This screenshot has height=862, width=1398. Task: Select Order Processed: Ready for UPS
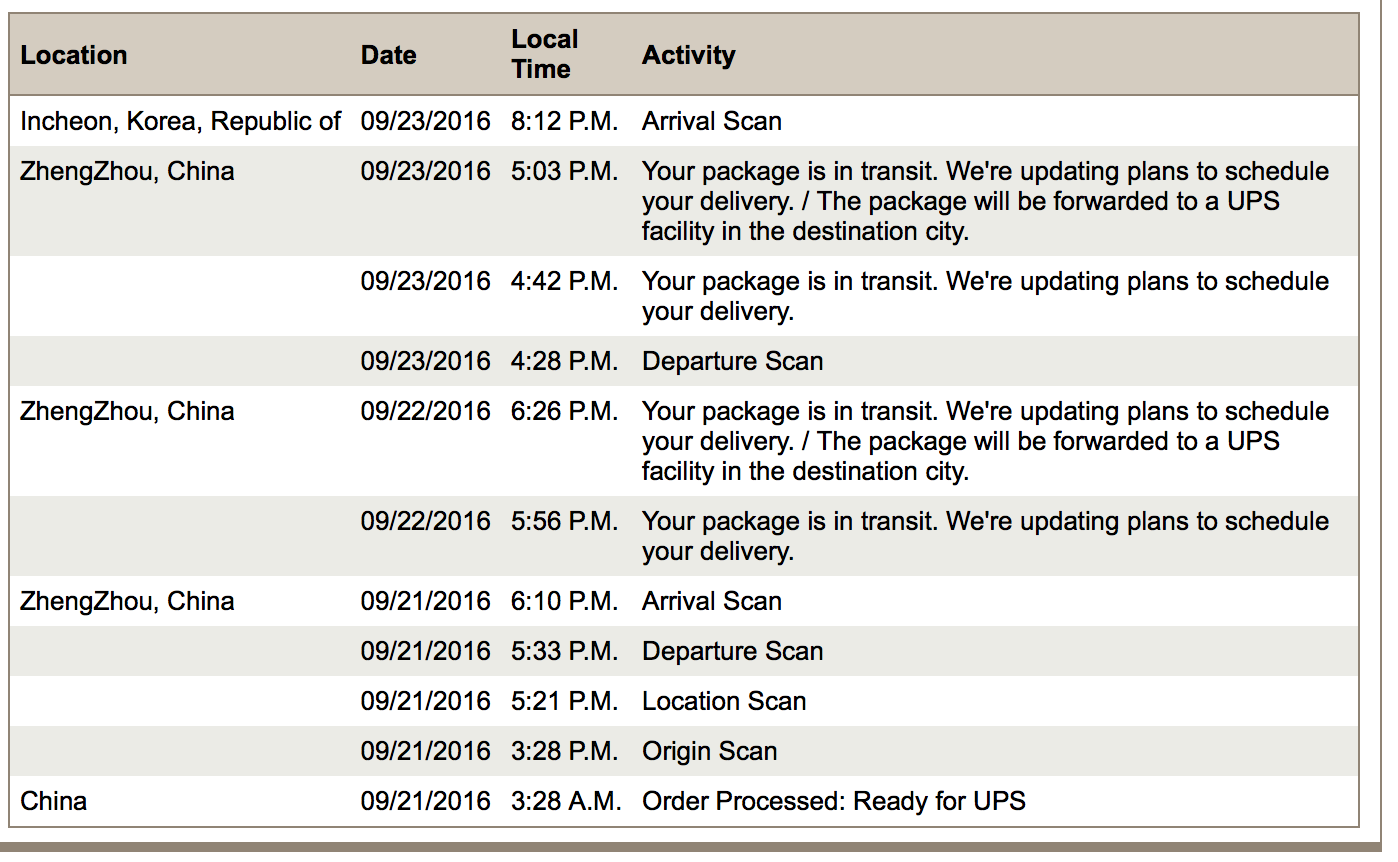pos(834,801)
